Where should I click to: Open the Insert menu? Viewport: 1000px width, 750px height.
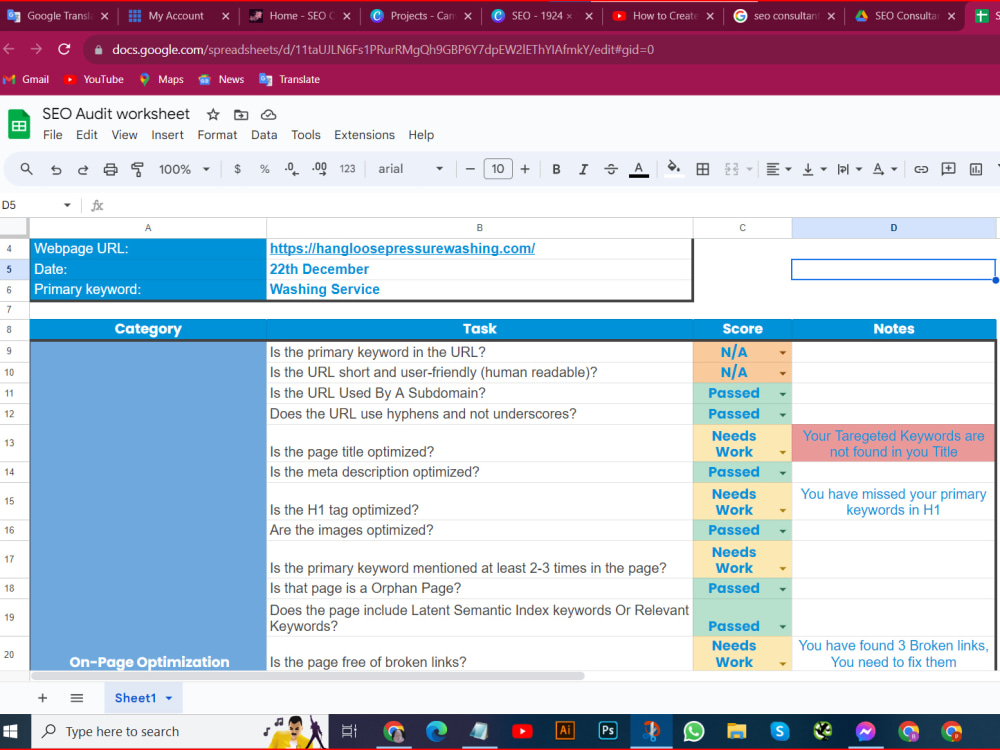point(167,135)
